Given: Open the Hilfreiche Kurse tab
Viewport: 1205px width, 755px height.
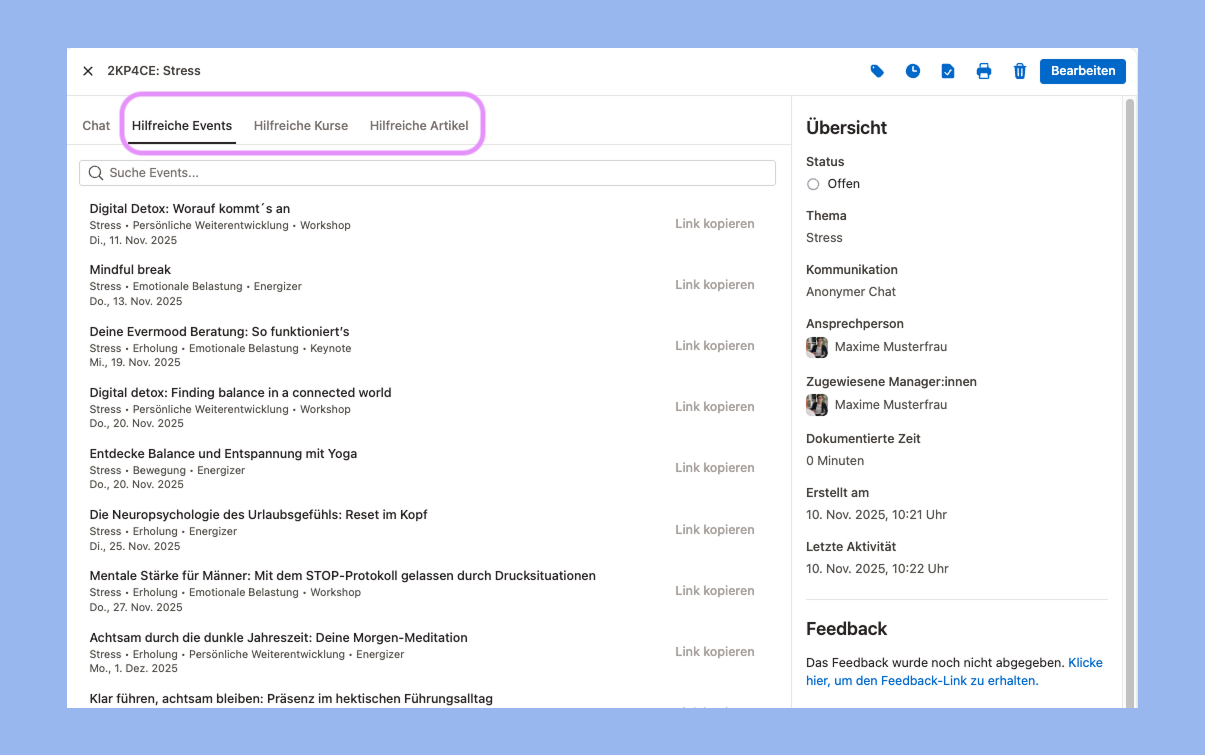Looking at the screenshot, I should tap(301, 126).
